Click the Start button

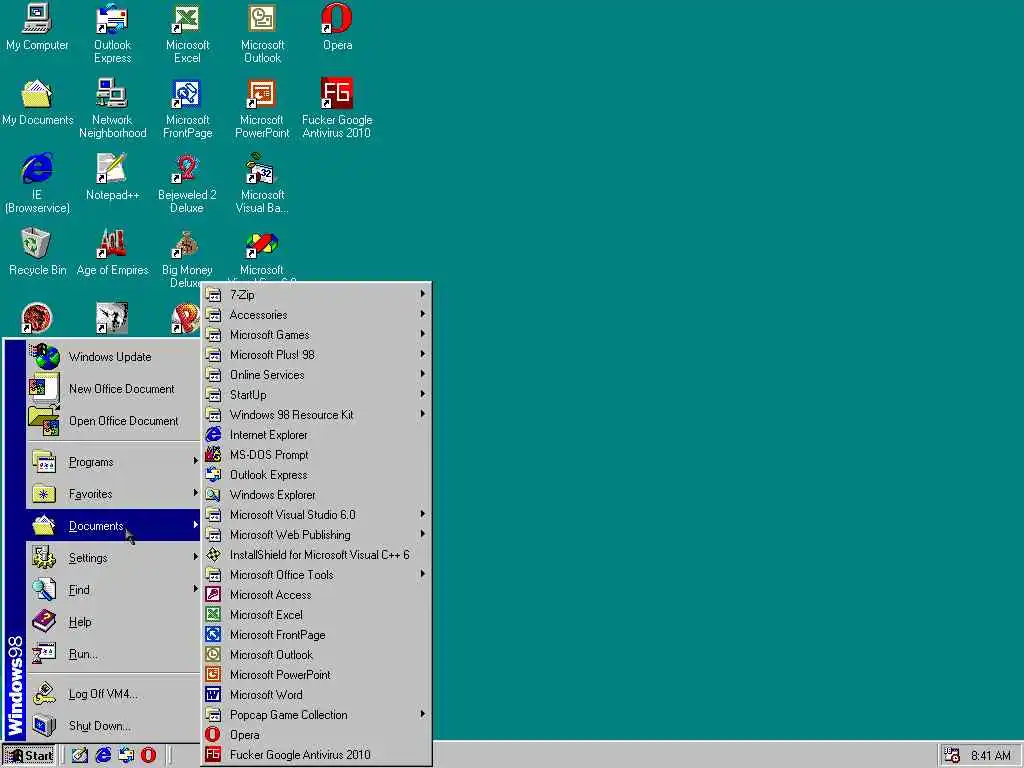coord(29,755)
